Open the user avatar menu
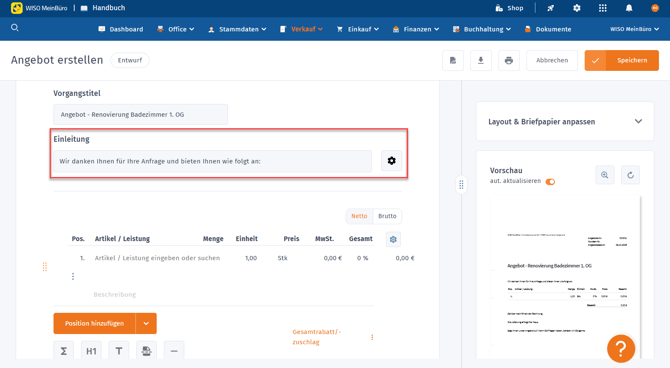This screenshot has height=368, width=670. click(x=655, y=8)
